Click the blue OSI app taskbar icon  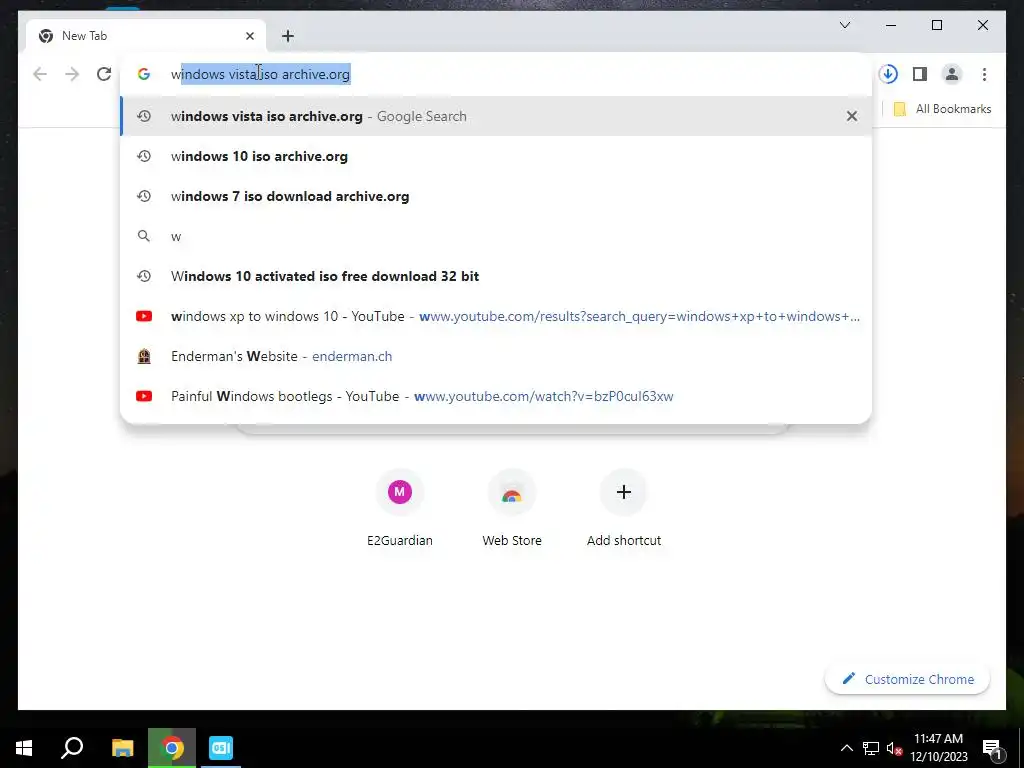(x=221, y=748)
